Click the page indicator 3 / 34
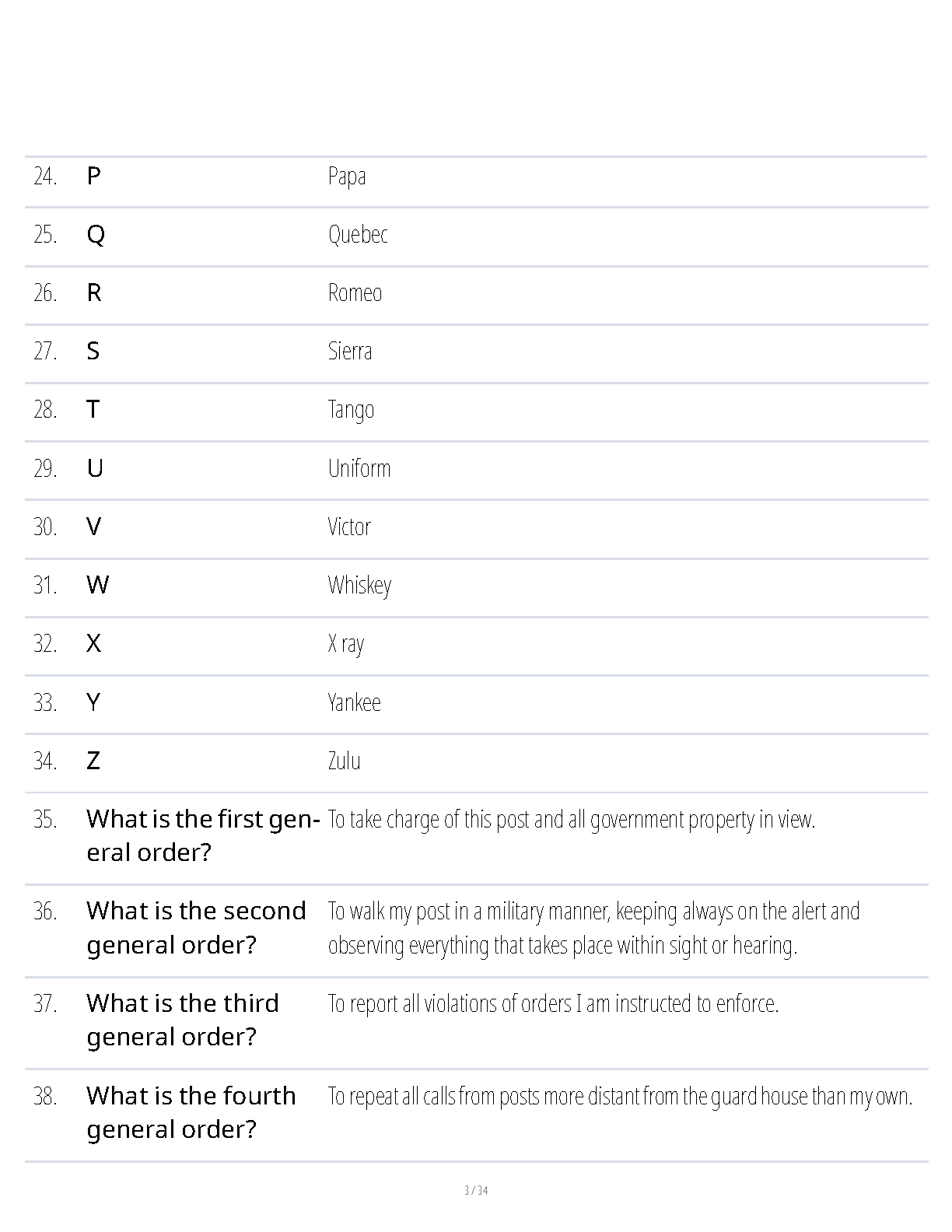 tap(476, 1191)
